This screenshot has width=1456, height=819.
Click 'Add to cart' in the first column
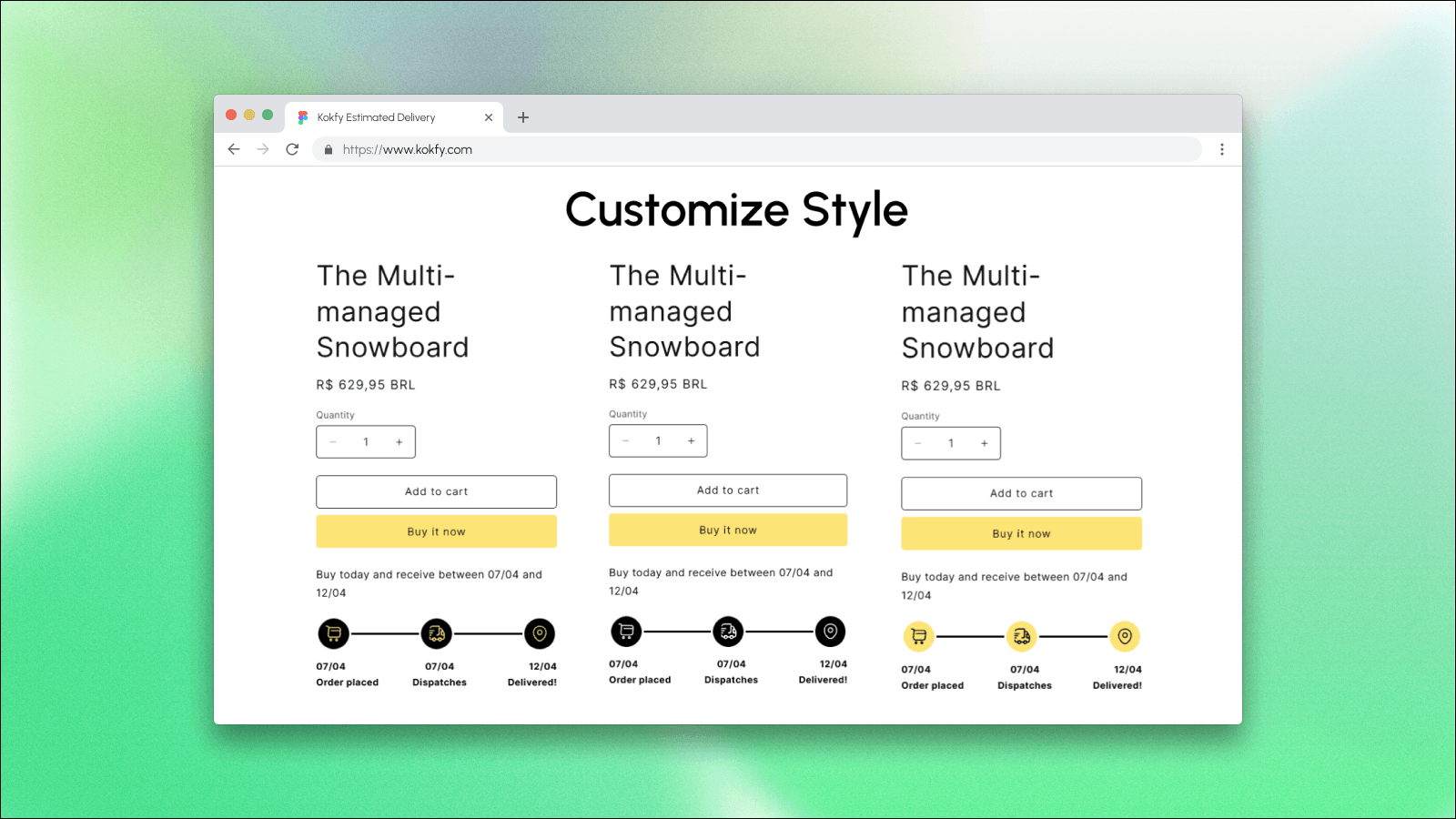tap(436, 491)
